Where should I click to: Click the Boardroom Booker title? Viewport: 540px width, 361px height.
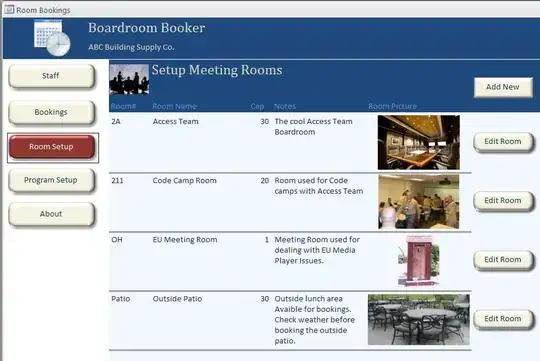(x=146, y=28)
